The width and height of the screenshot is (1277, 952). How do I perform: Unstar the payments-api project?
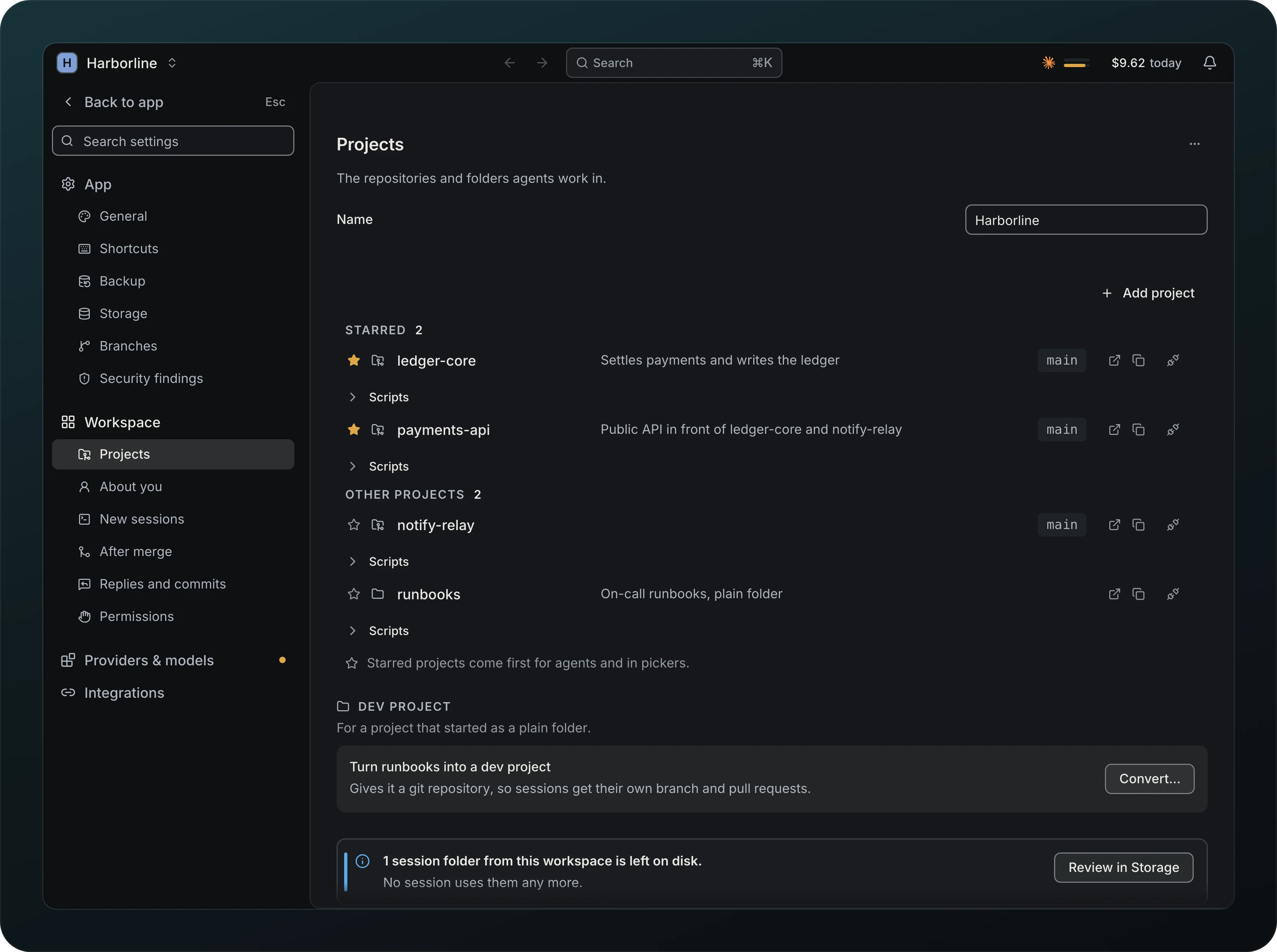point(354,429)
